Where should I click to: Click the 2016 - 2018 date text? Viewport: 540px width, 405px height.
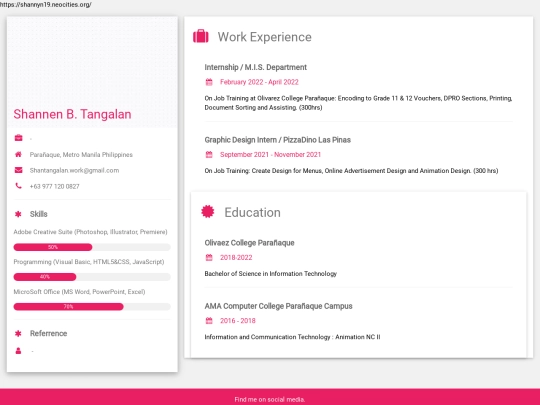pos(238,321)
